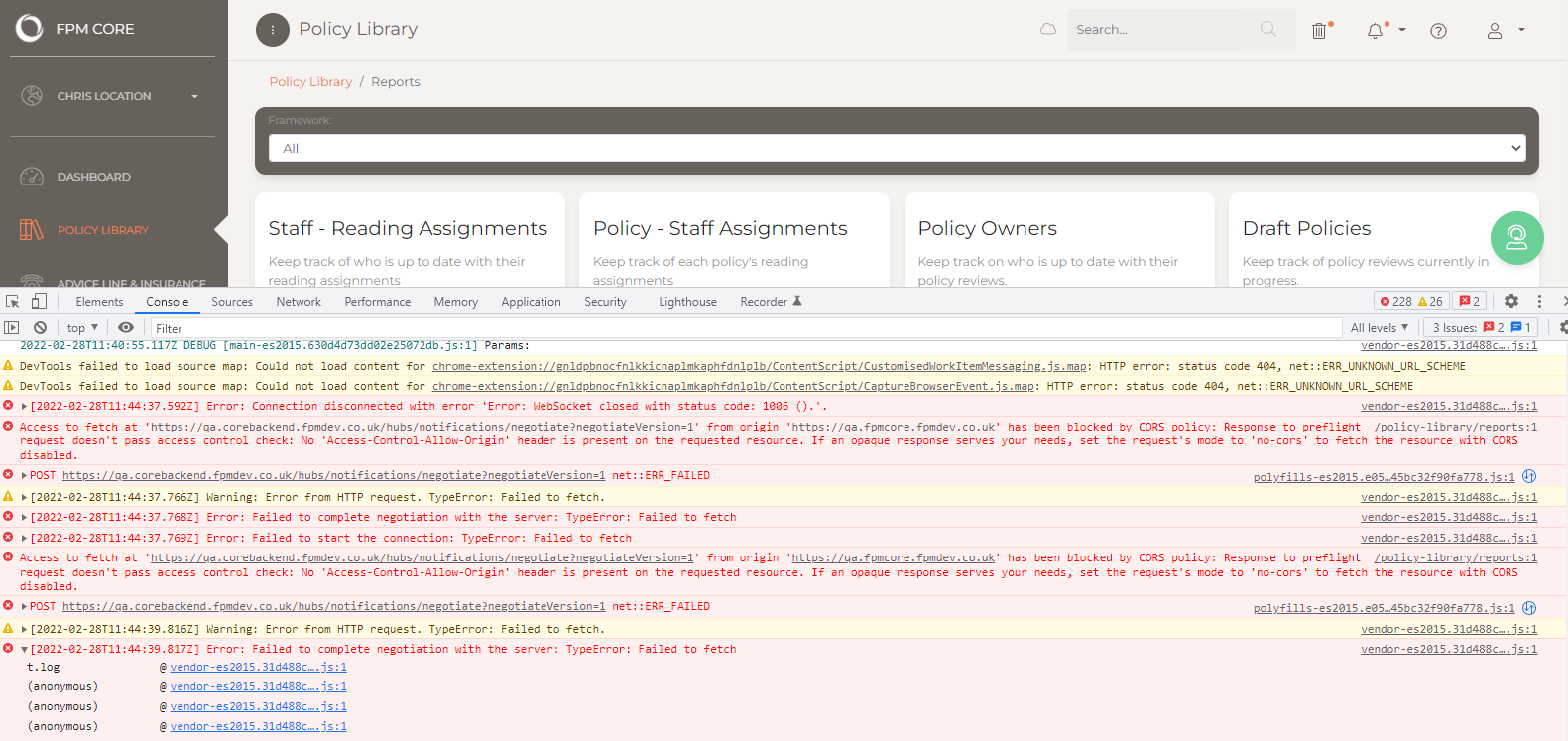Click the Policy Library books icon
The width and height of the screenshot is (1568, 741).
[32, 229]
